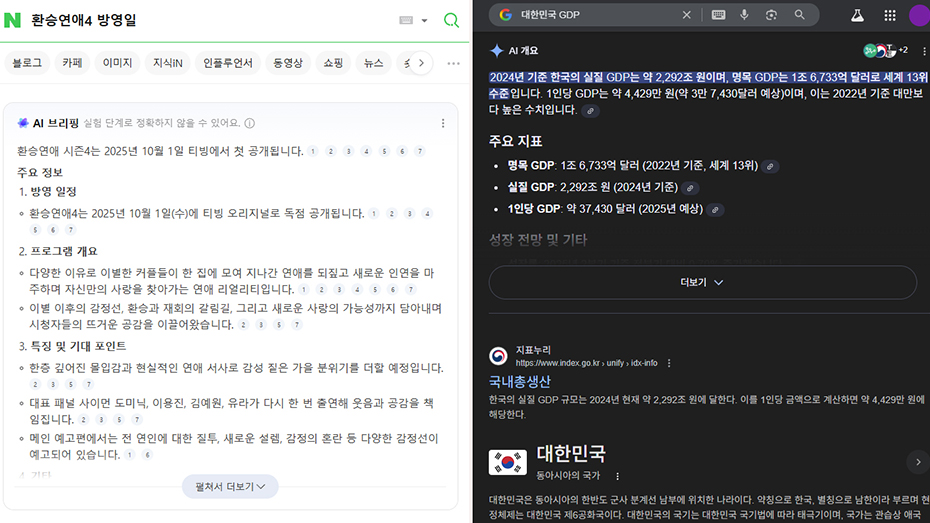Open the Naver keyboard input dropdown
This screenshot has height=523, width=930.
pos(413,20)
